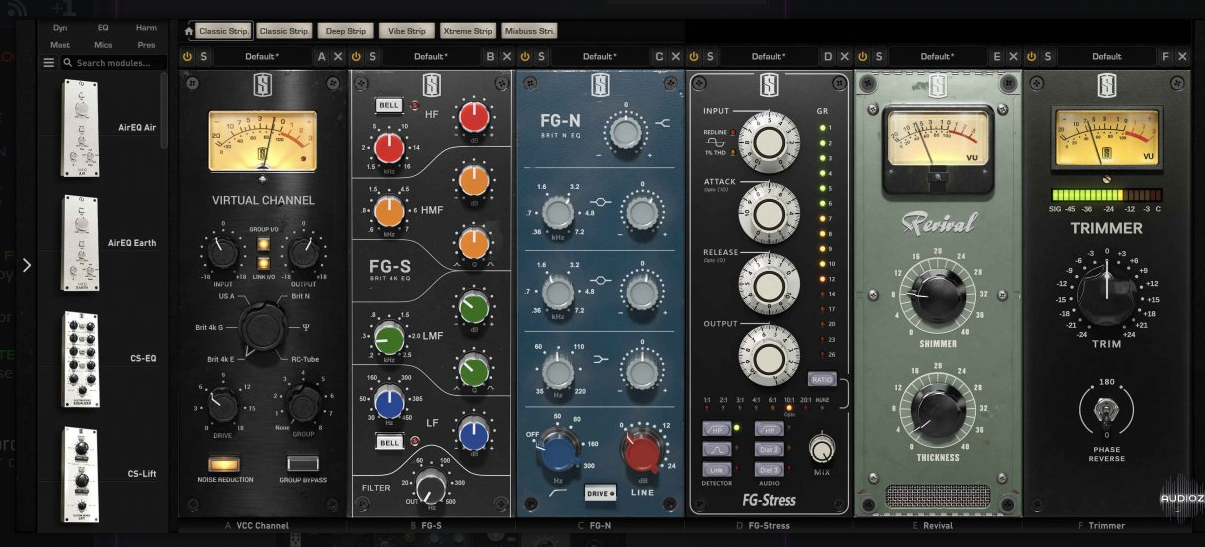This screenshot has width=1205, height=547.
Task: Click the detector HP filter icon on FG-Stress
Action: pos(716,429)
